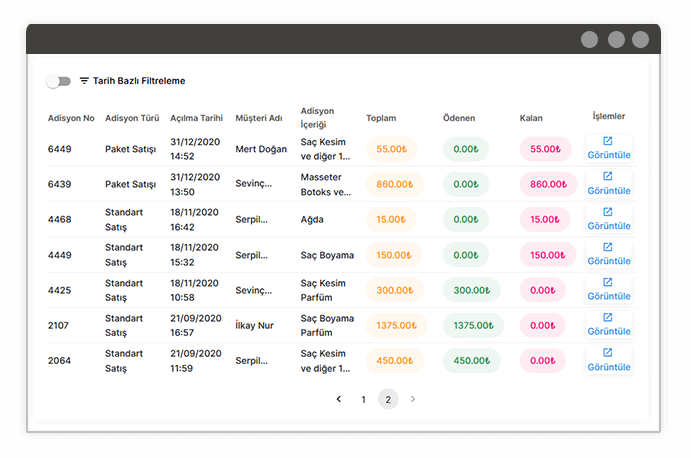Click the Müşteri Adı column header
This screenshot has height=458, width=691.
pos(259,118)
